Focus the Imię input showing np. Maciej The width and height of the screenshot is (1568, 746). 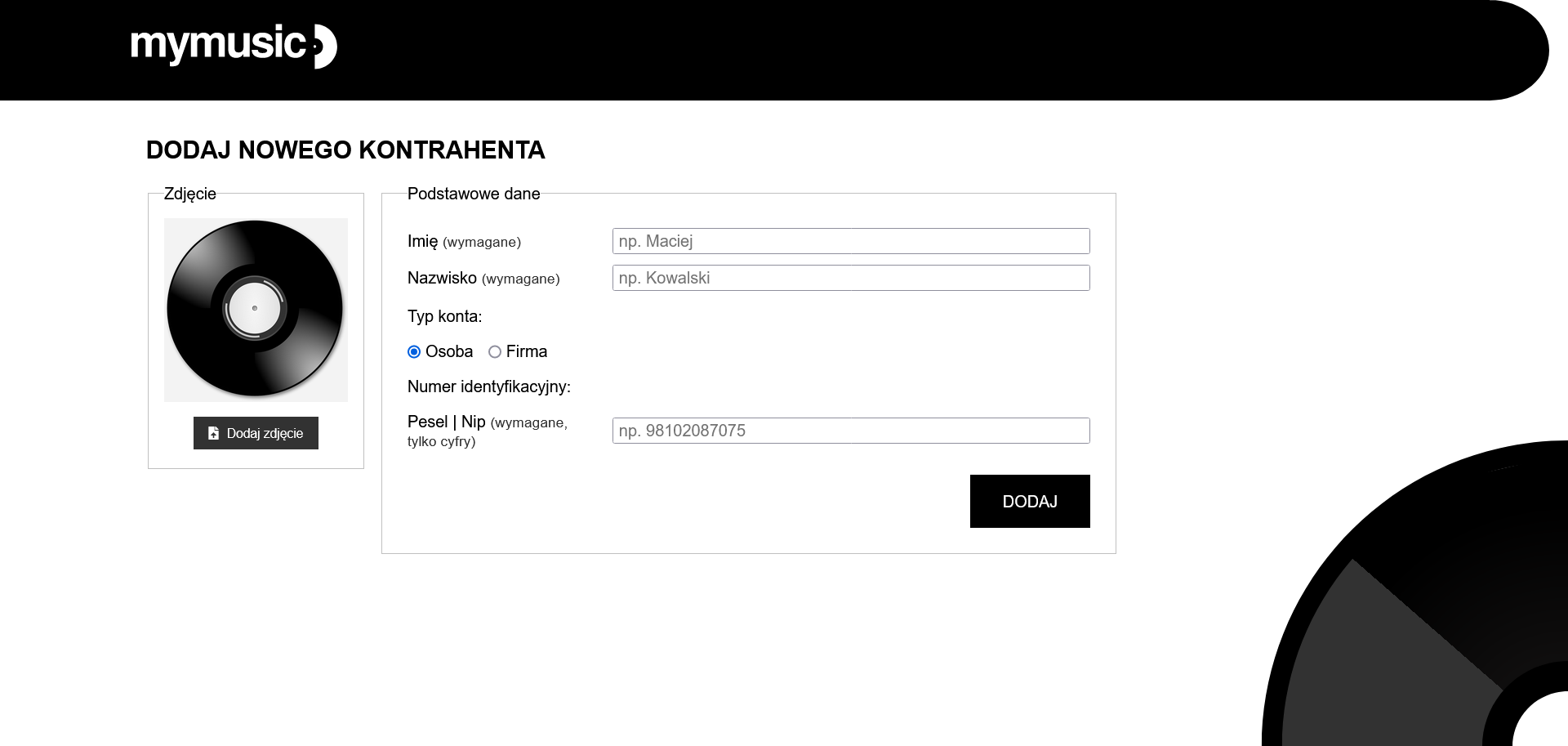click(x=850, y=241)
